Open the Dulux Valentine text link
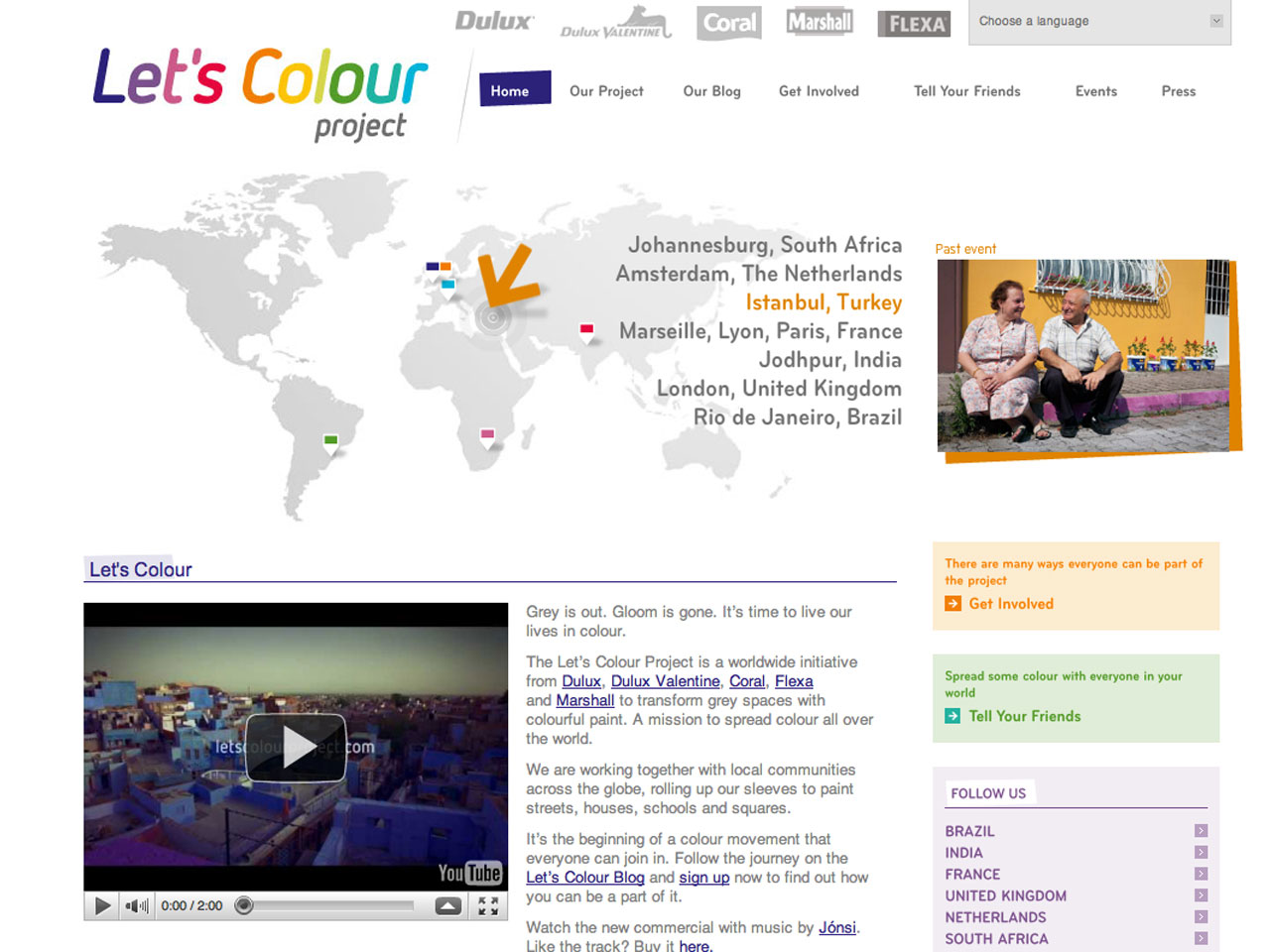 click(665, 681)
